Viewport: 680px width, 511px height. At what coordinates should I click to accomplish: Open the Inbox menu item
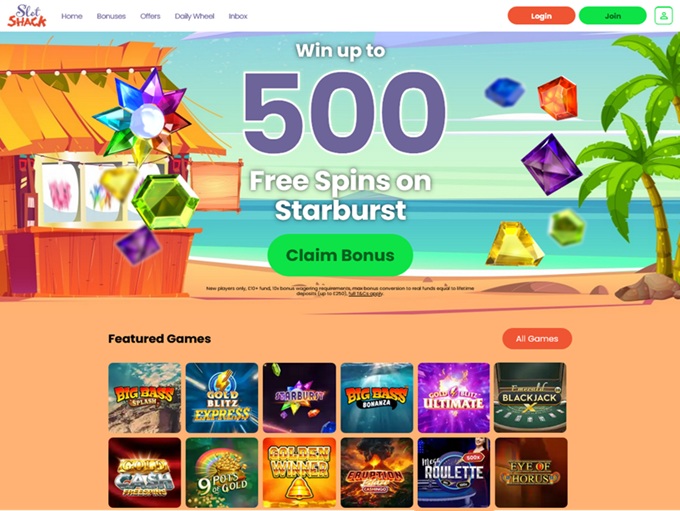click(238, 16)
